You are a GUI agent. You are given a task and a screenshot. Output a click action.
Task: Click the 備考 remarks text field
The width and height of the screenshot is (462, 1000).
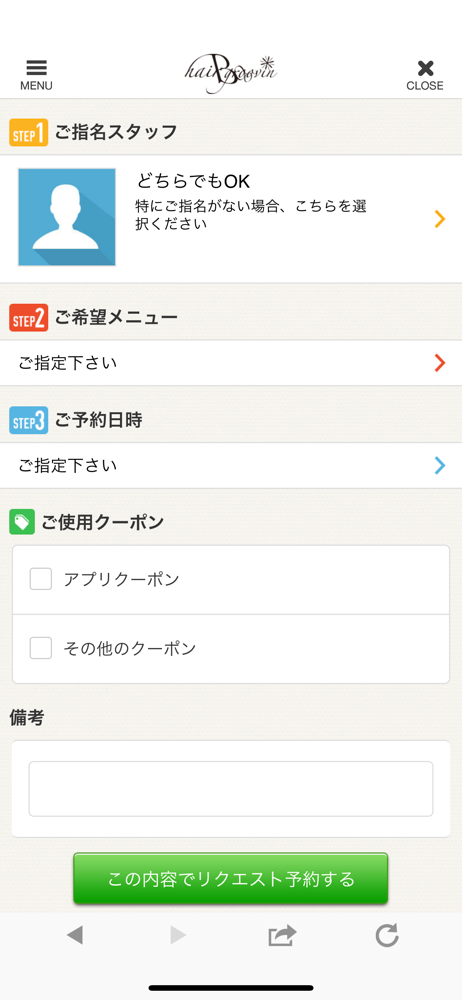coord(231,789)
